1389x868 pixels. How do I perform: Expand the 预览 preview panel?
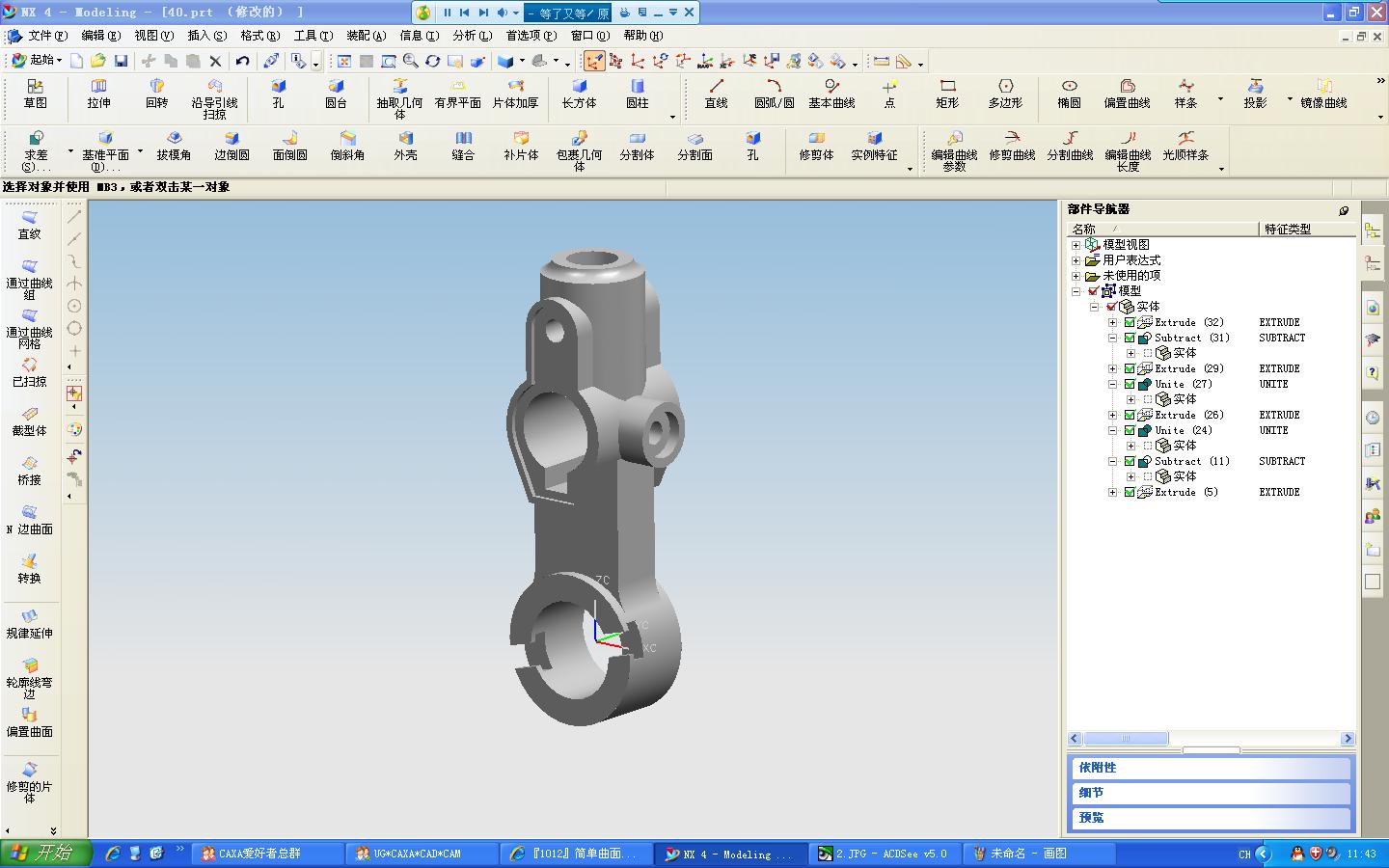click(x=1211, y=817)
